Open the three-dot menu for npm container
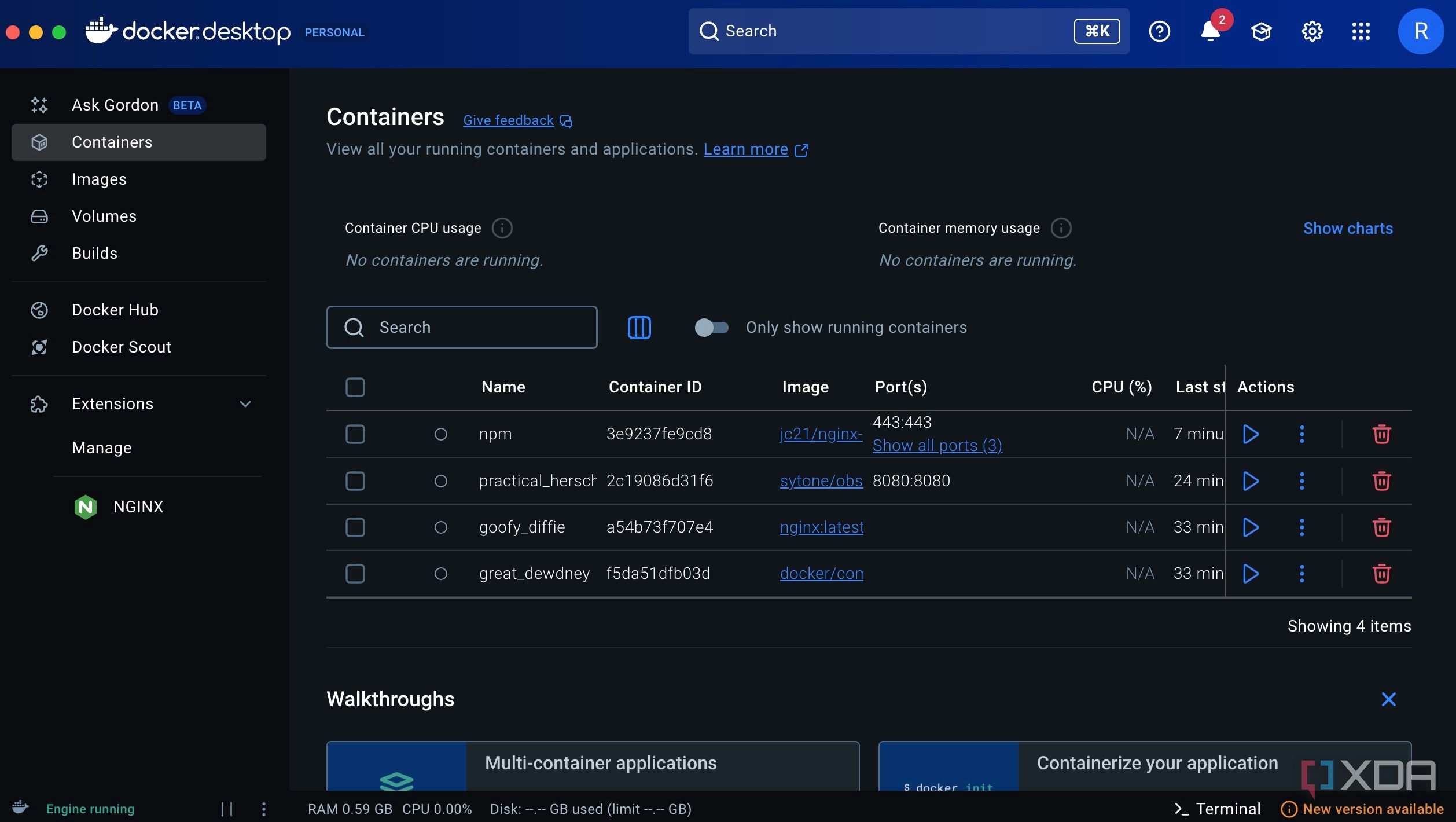Viewport: 1456px width, 822px height. point(1301,434)
